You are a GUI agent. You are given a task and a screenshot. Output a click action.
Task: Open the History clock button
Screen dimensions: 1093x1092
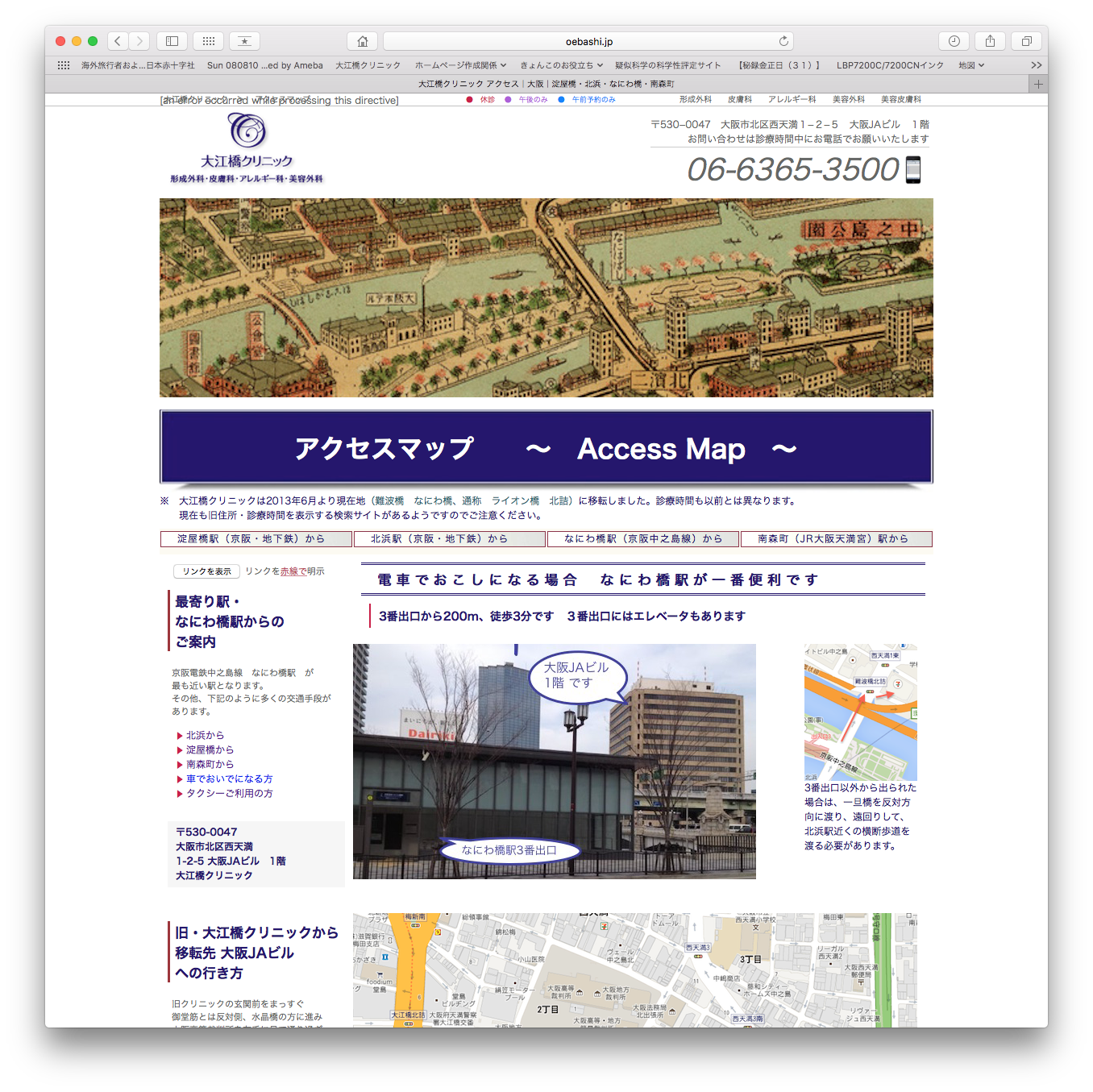pyautogui.click(x=954, y=41)
